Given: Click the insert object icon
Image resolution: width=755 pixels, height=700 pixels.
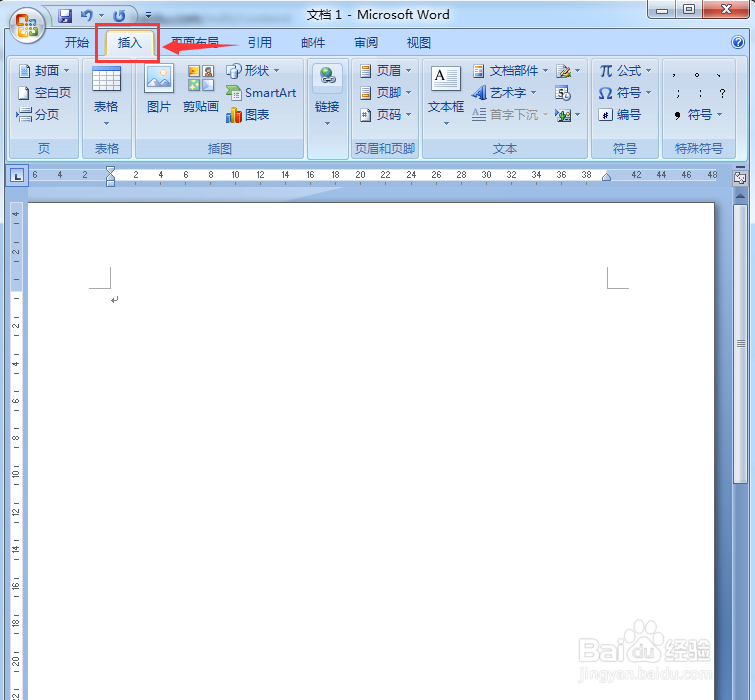Looking at the screenshot, I should [x=563, y=115].
